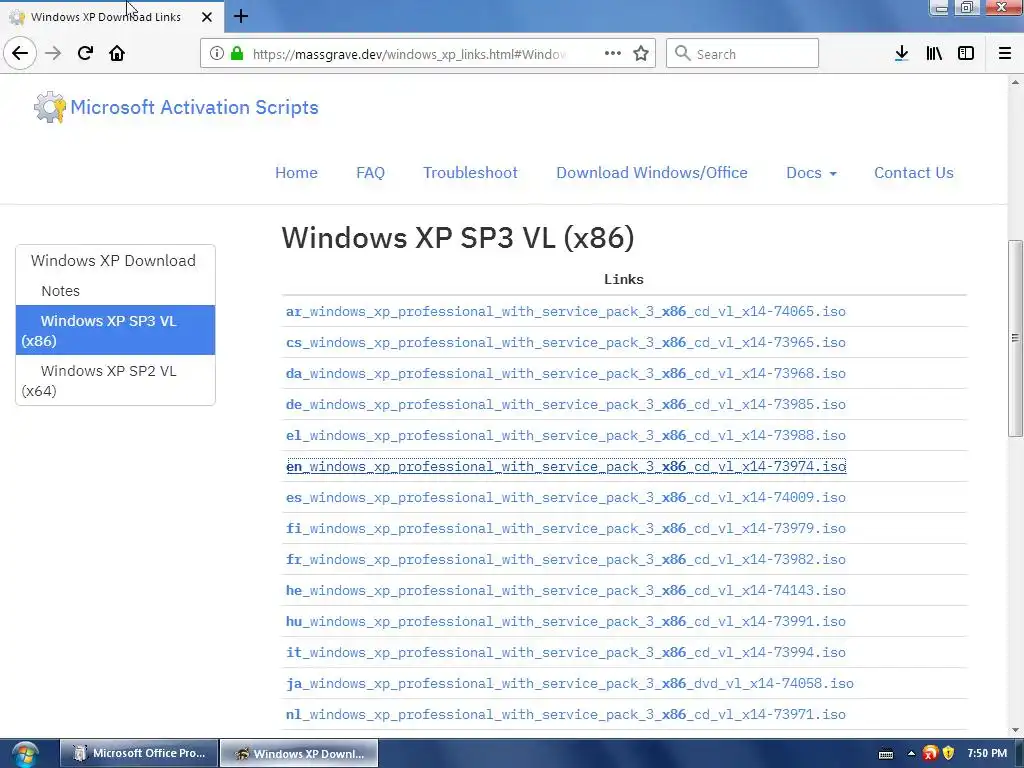Screen dimensions: 1024x768
Task: Select the Windows XP Downl... taskbar button
Action: [x=299, y=754]
